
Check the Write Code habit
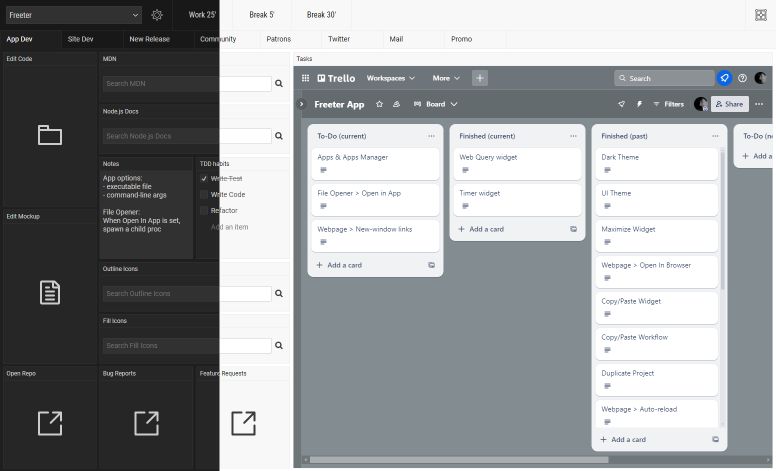[x=204, y=194]
